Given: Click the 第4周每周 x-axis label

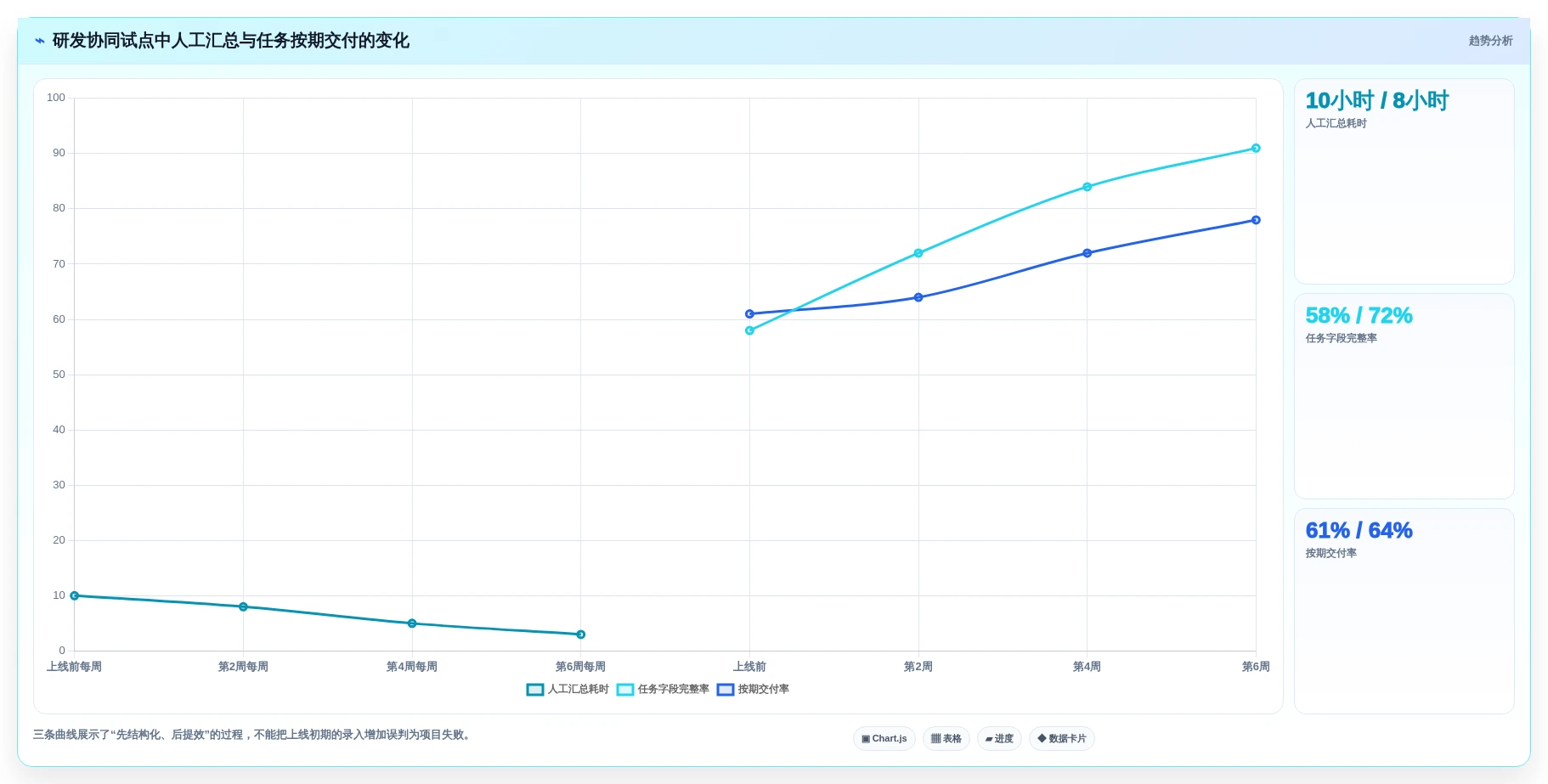Looking at the screenshot, I should tap(412, 667).
